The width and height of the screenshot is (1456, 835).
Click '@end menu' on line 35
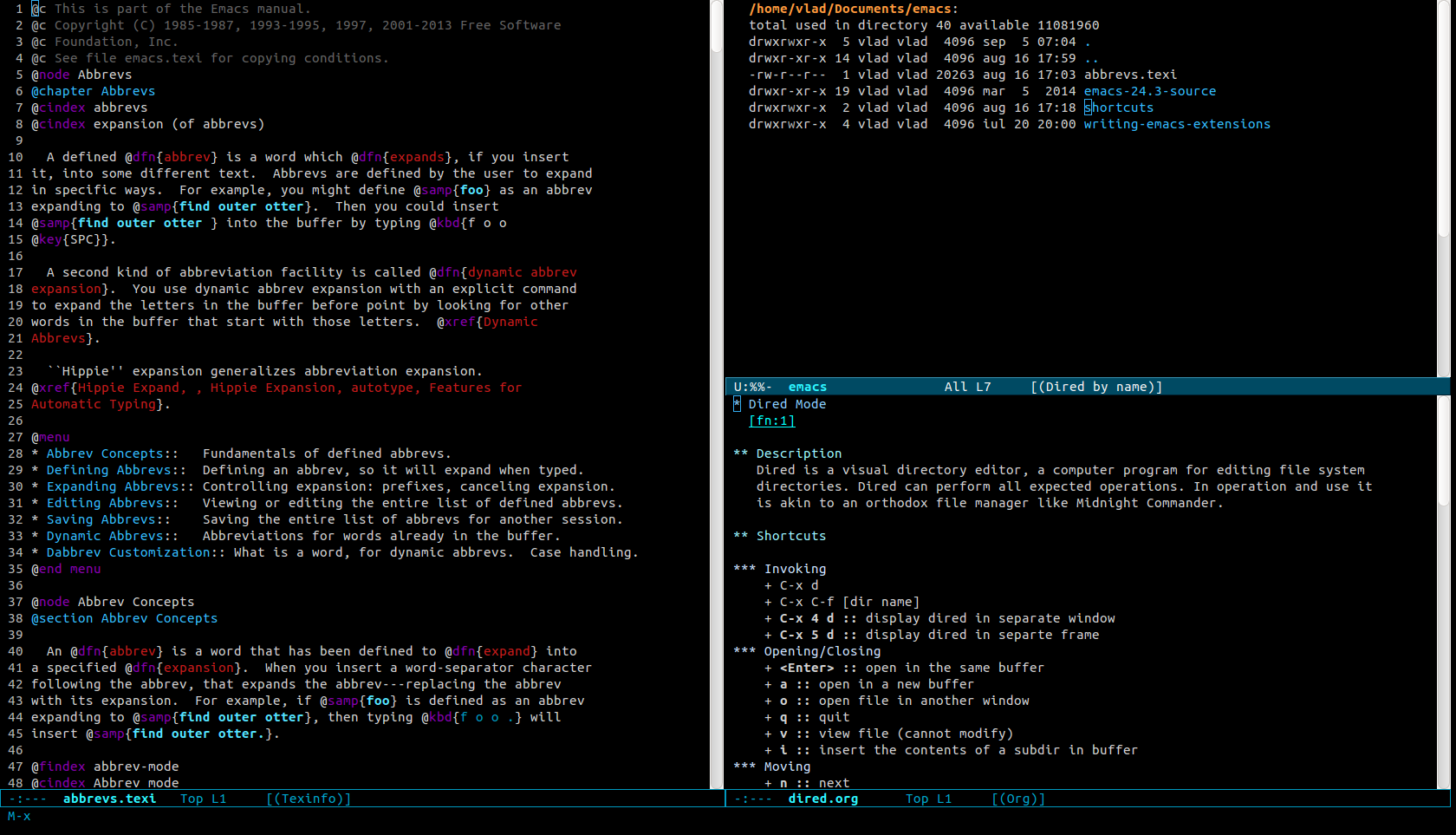[x=66, y=569]
